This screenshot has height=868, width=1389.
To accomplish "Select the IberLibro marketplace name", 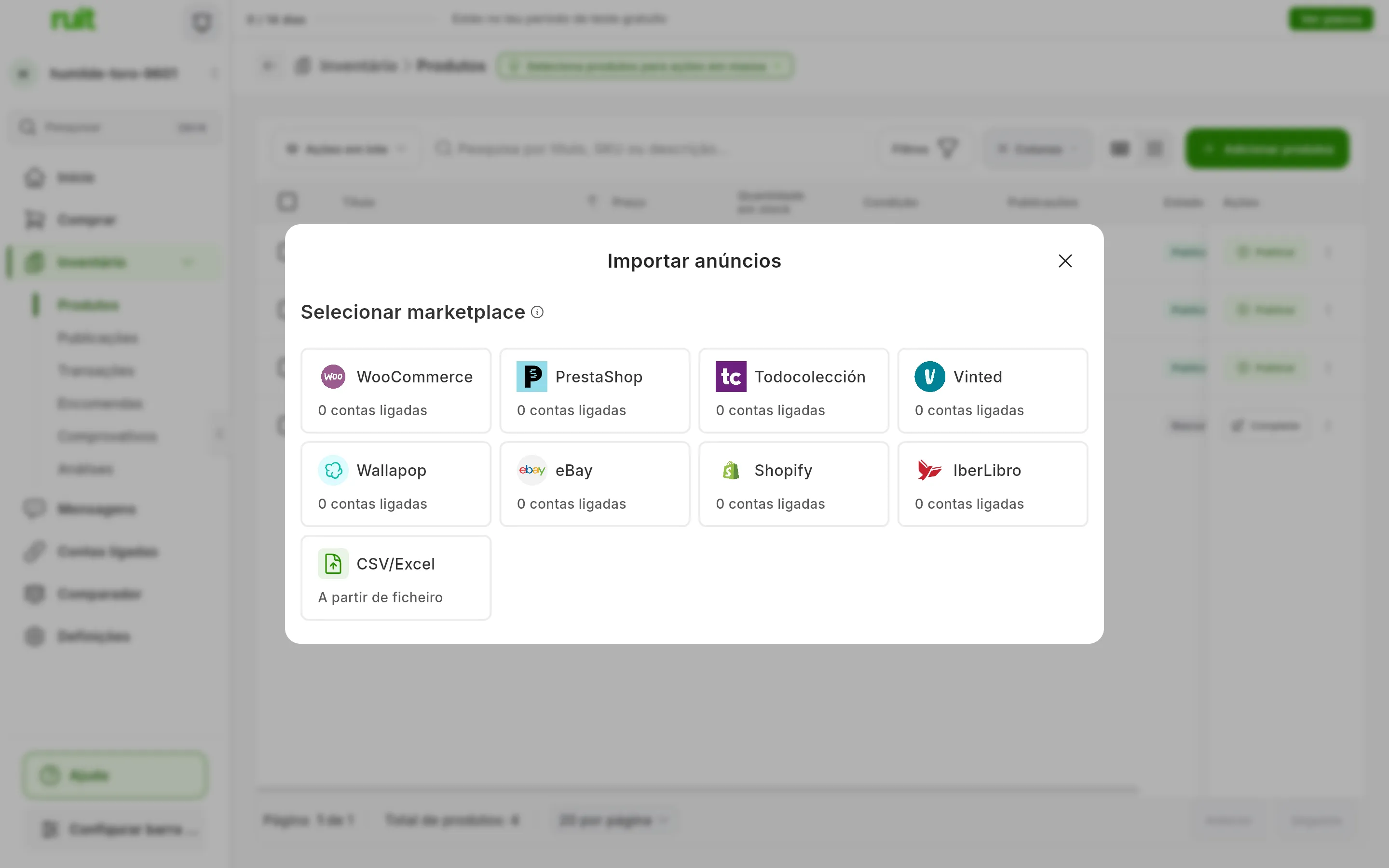I will click(987, 470).
